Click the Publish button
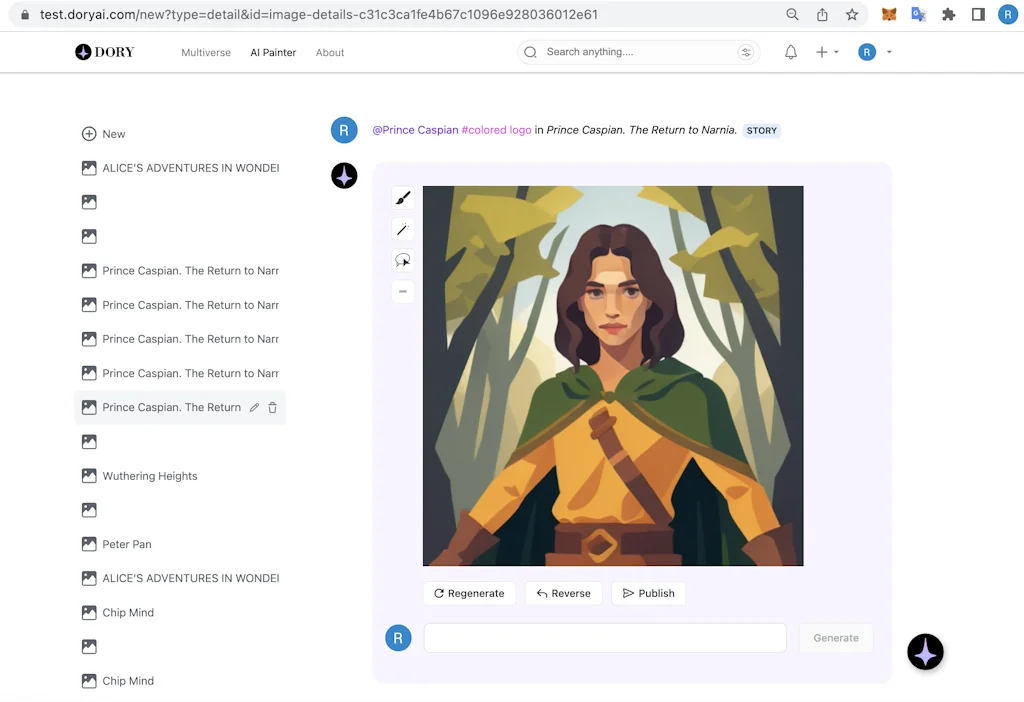 (648, 593)
